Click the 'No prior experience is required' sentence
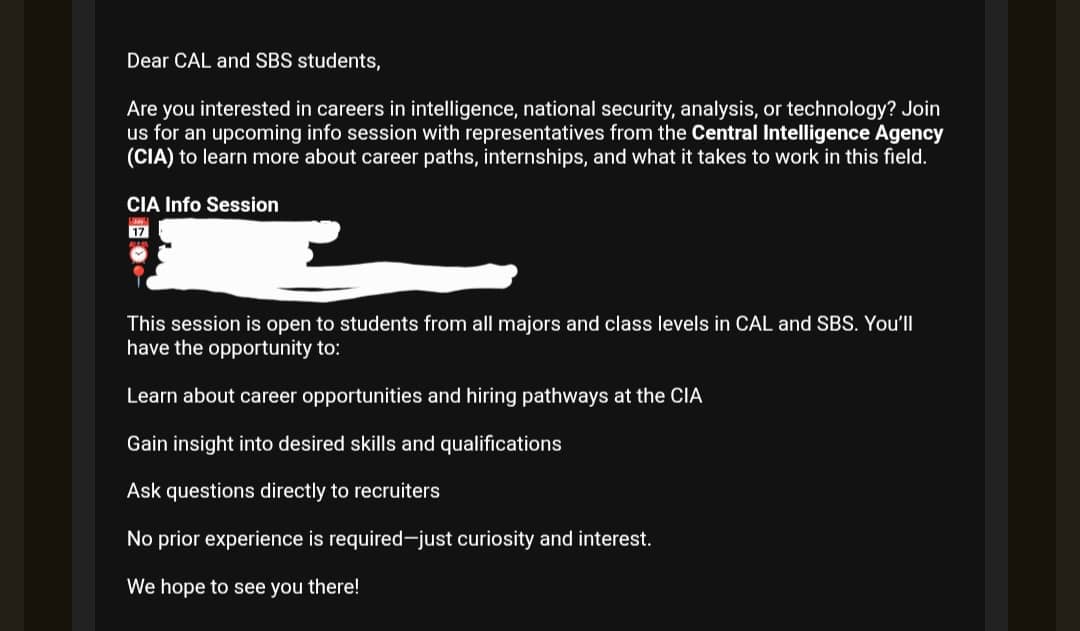The width and height of the screenshot is (1080, 631). click(389, 539)
